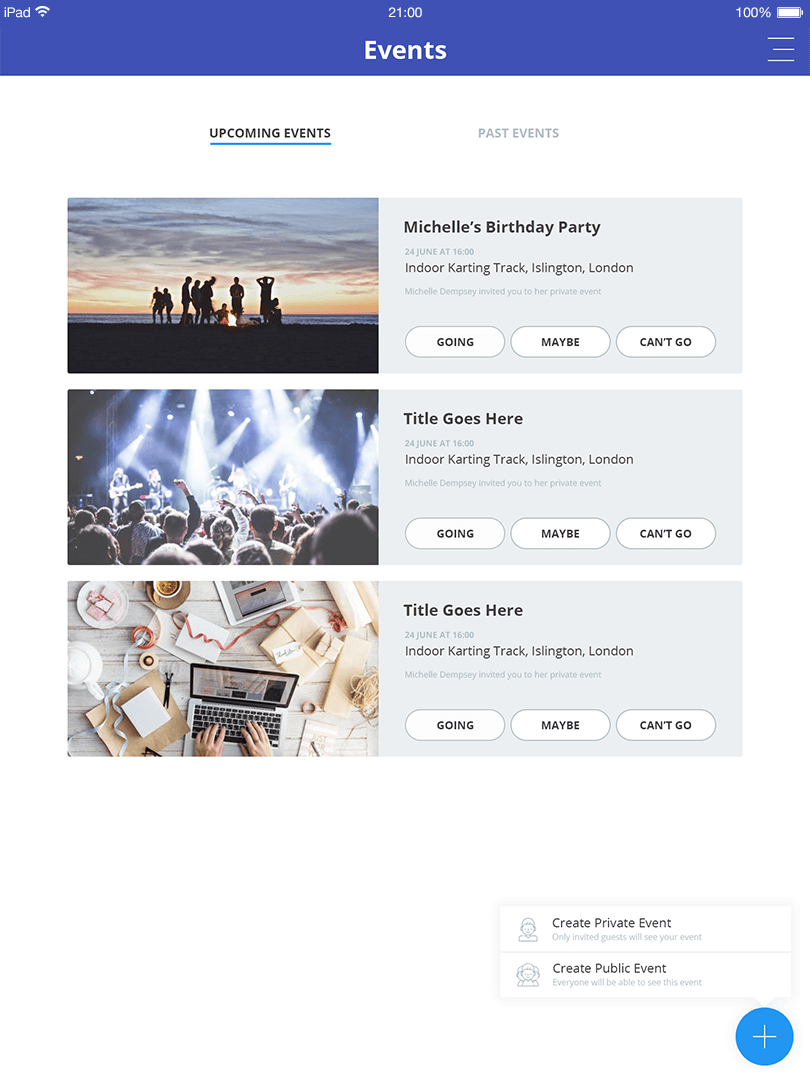The image size is (810, 1081).
Task: Select Create Private Event option
Action: [645, 929]
